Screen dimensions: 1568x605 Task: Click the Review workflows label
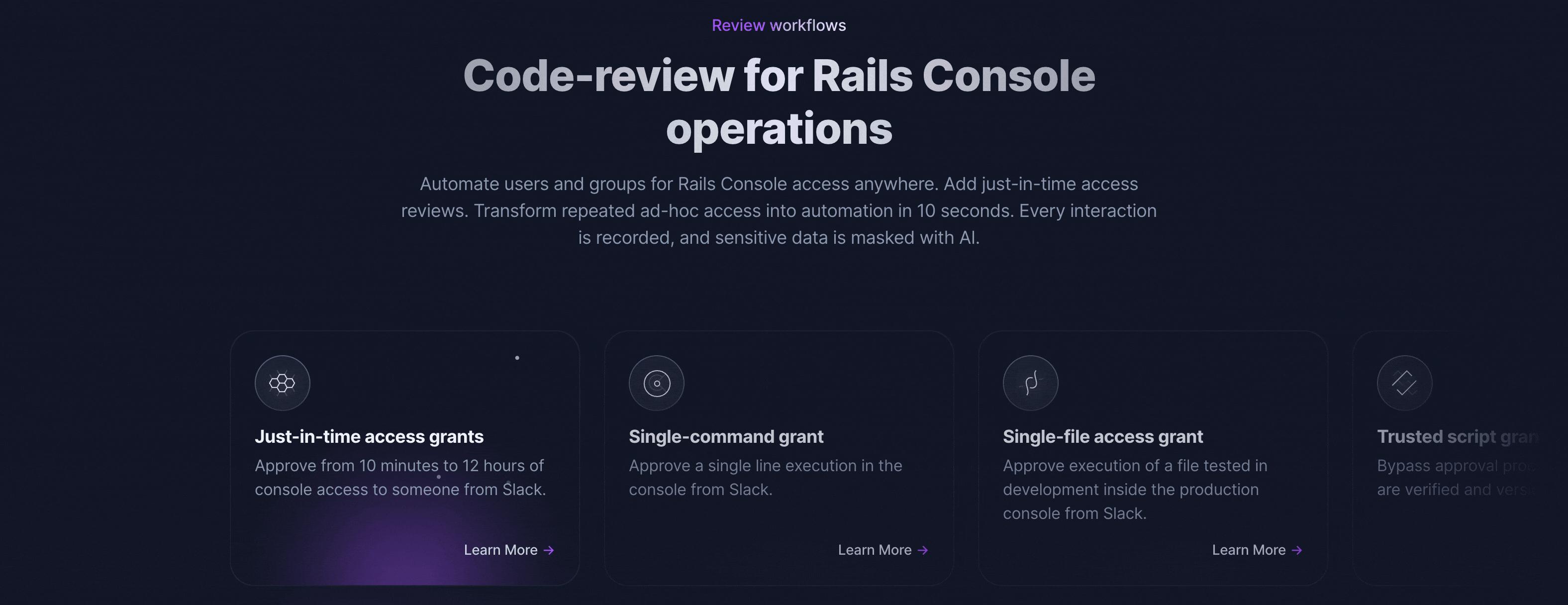779,25
